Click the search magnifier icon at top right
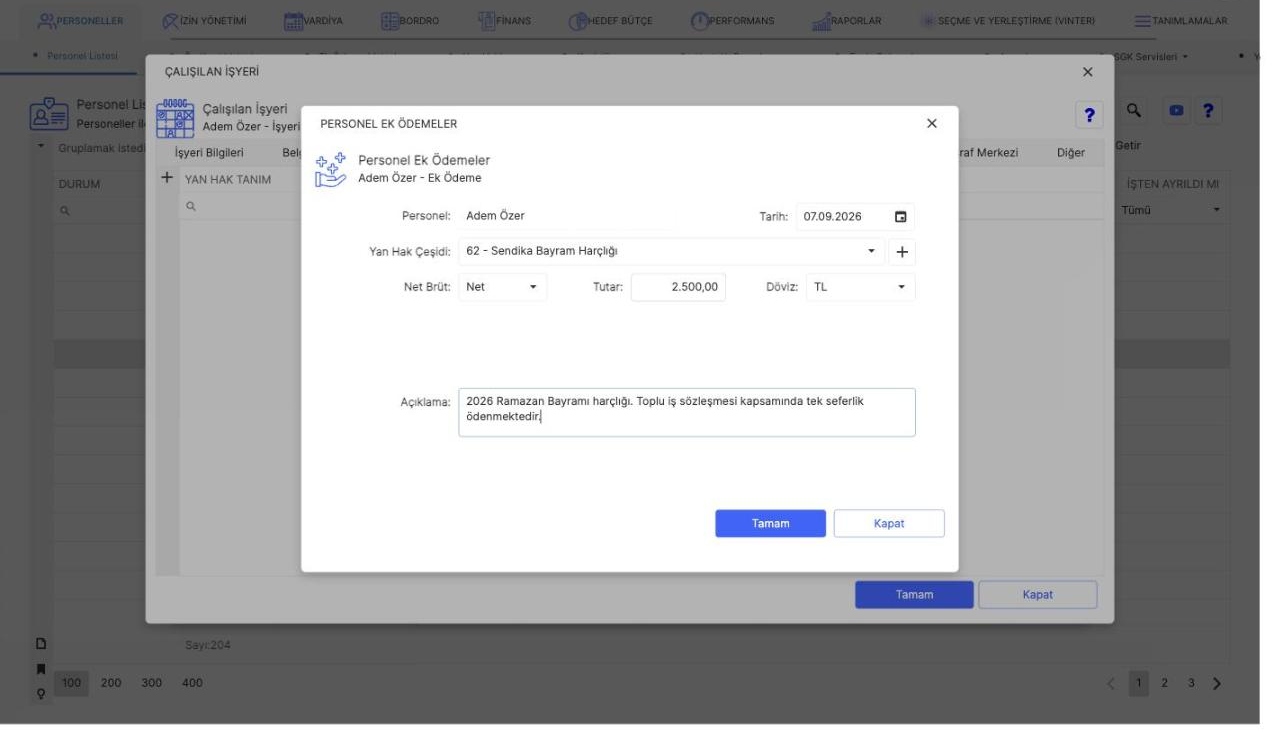The width and height of the screenshot is (1273, 735). pos(1134,113)
